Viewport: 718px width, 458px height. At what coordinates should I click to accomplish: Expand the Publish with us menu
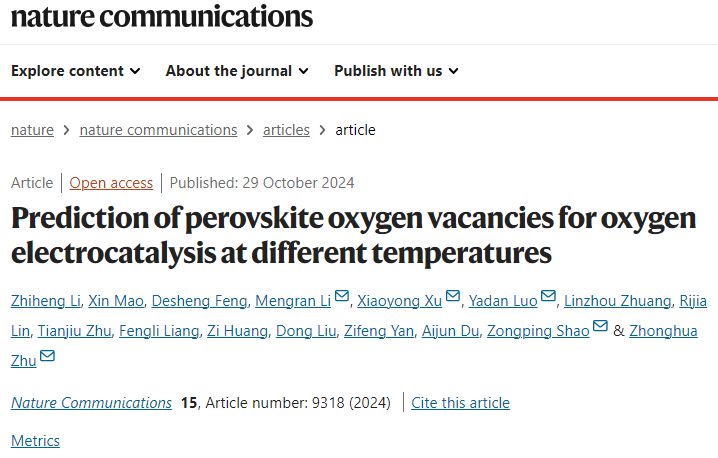pos(396,71)
